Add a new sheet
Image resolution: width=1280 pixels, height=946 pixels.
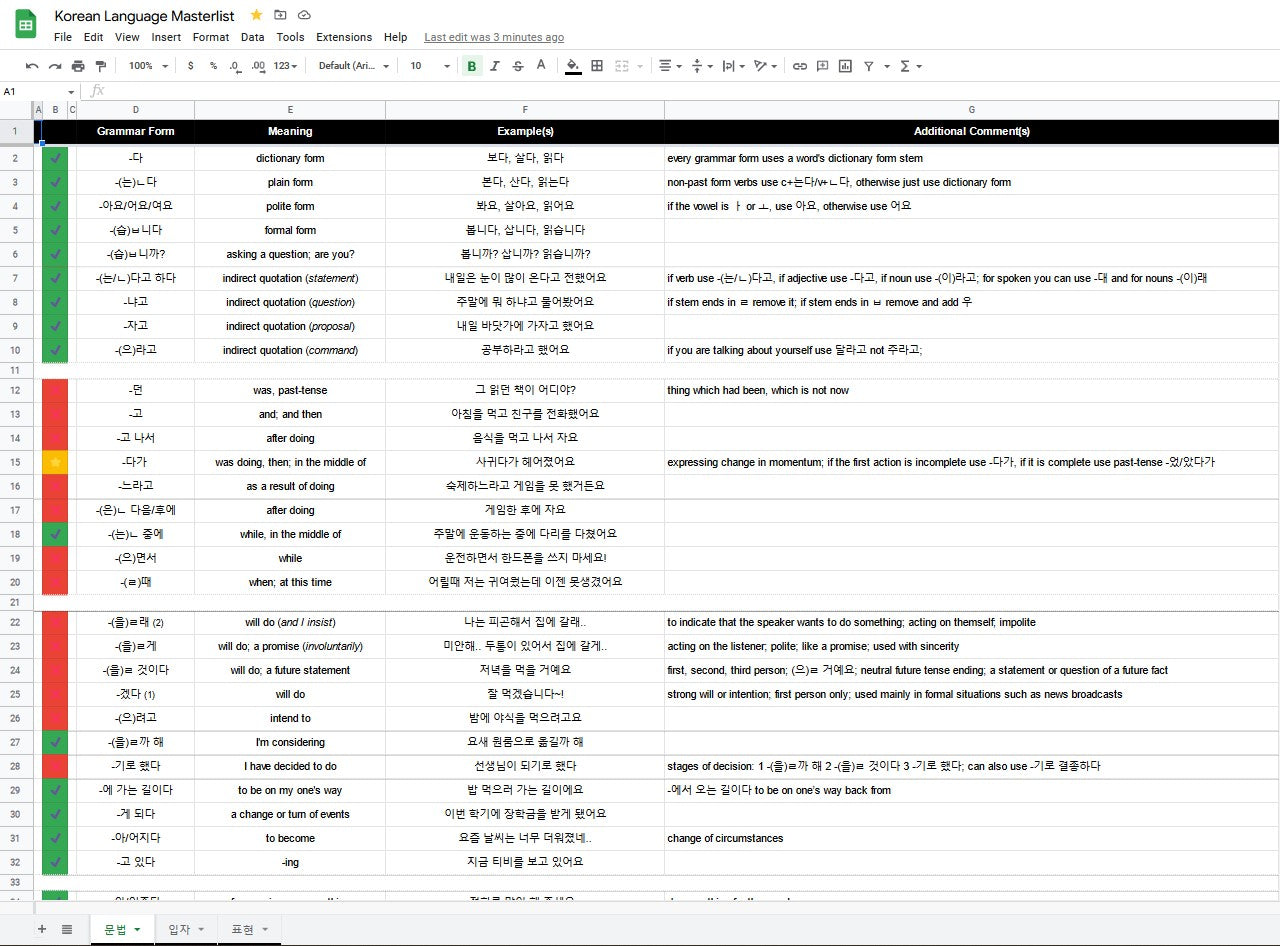pos(41,929)
